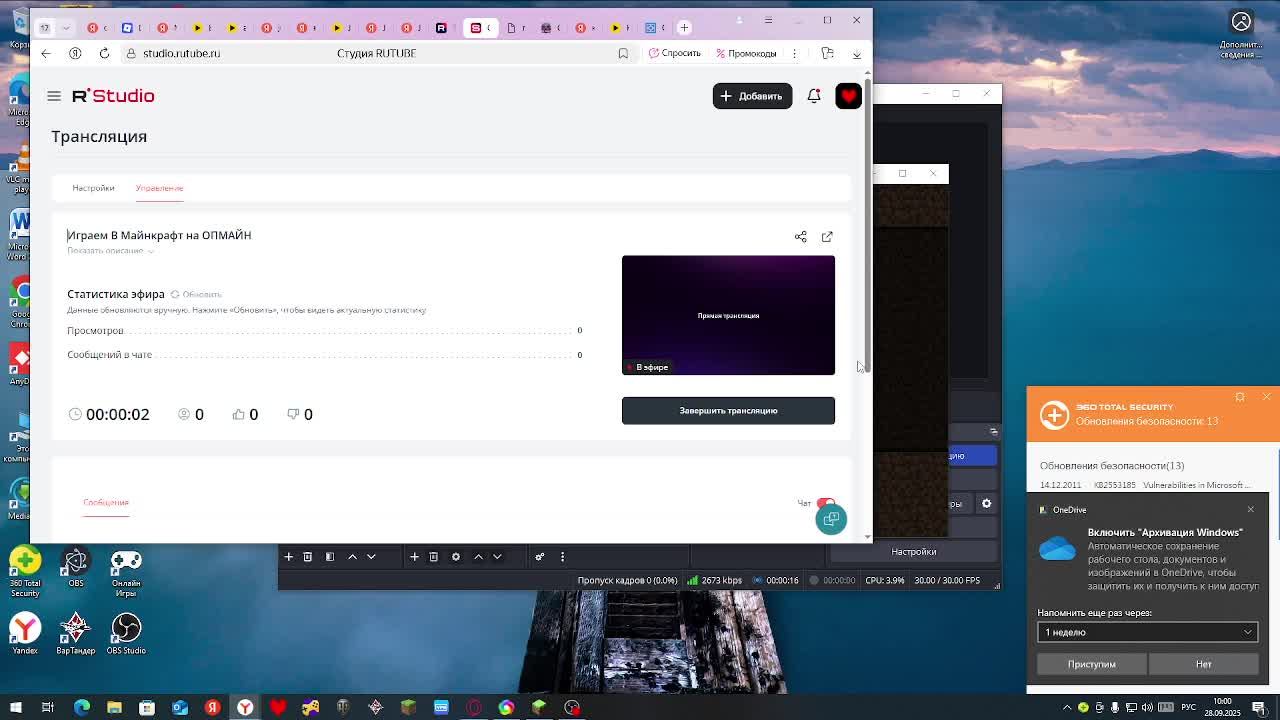Click the share icon for the stream
1280x720 pixels.
point(800,237)
